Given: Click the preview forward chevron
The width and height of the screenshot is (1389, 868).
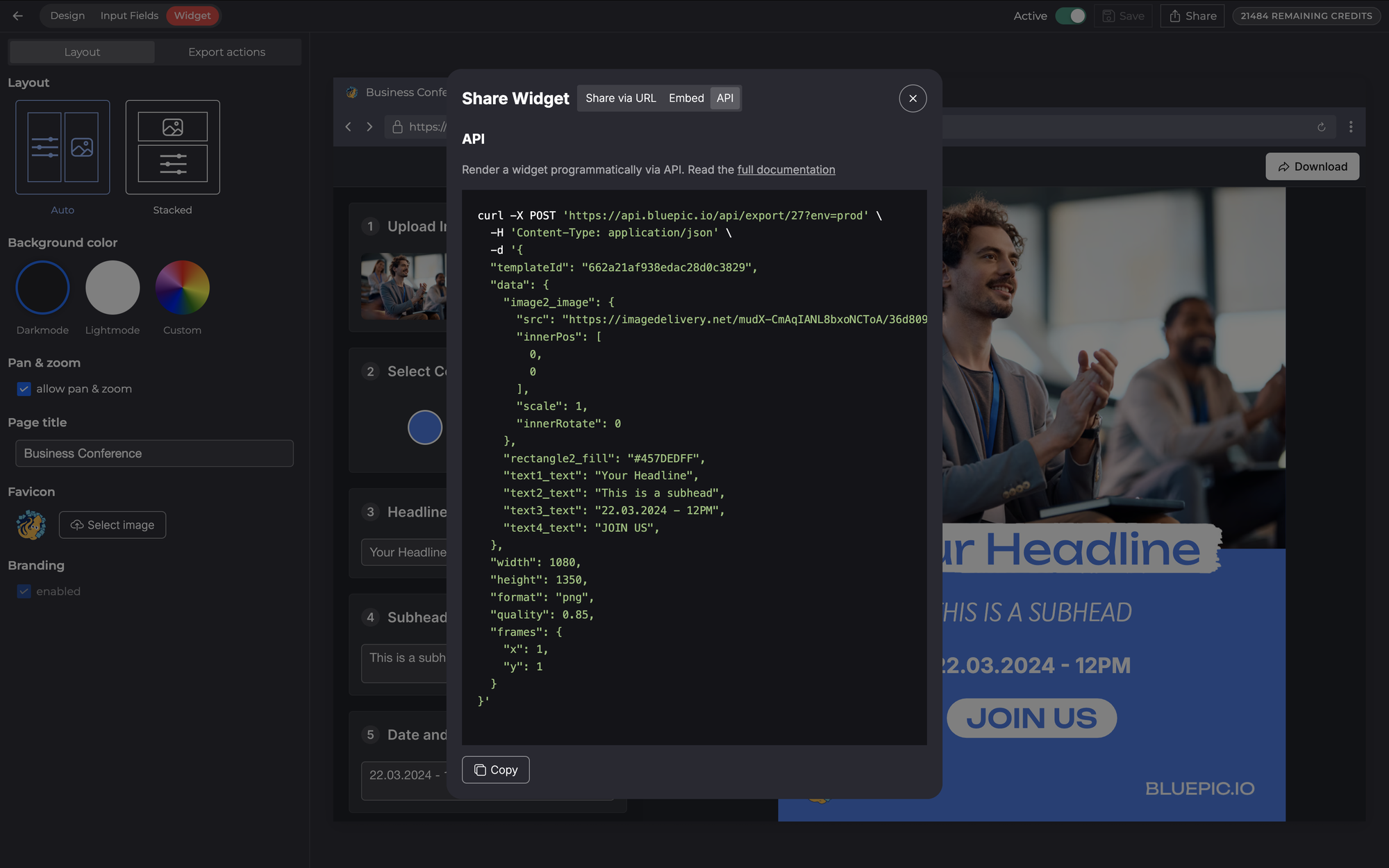Looking at the screenshot, I should point(369,126).
